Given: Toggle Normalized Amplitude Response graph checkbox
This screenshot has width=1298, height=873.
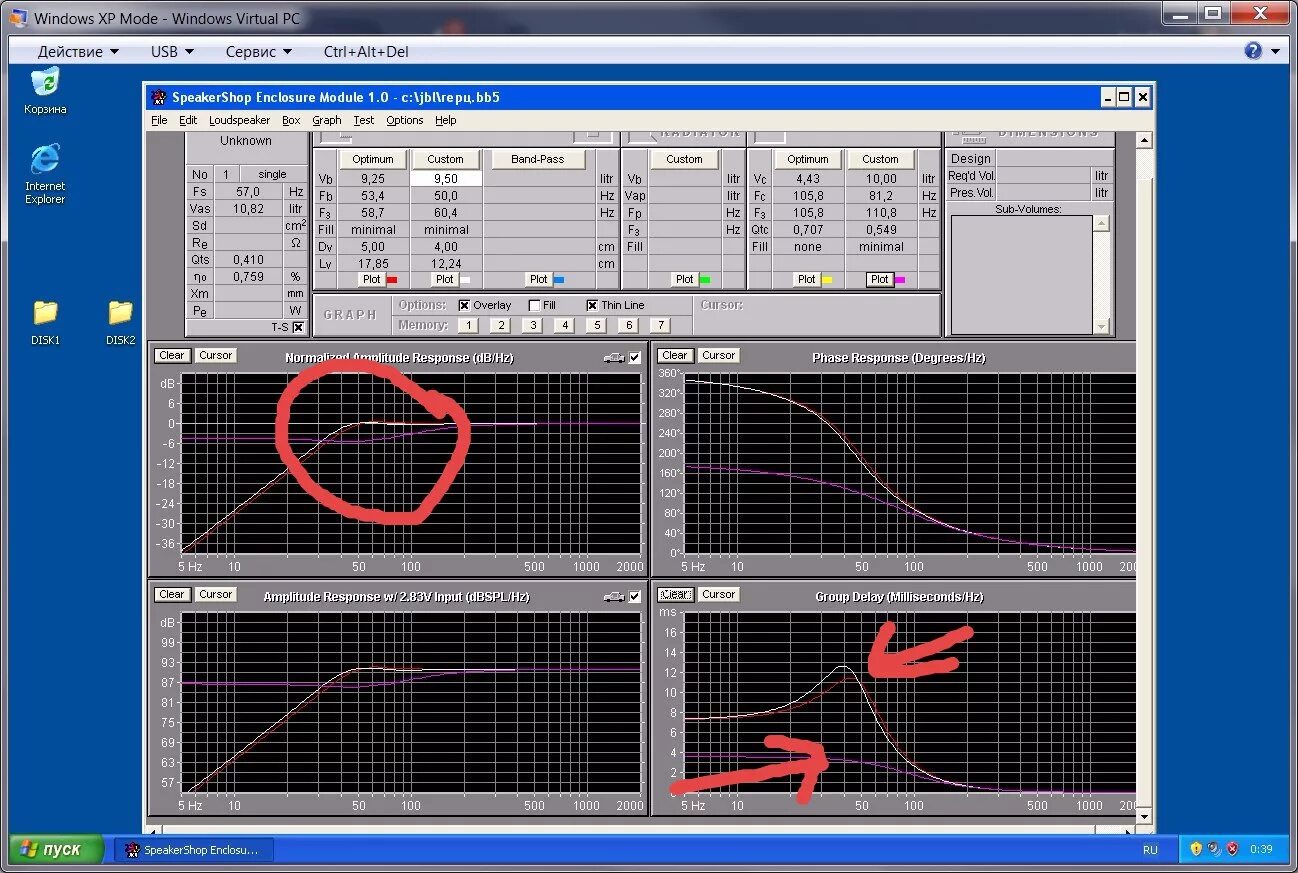Looking at the screenshot, I should point(634,357).
